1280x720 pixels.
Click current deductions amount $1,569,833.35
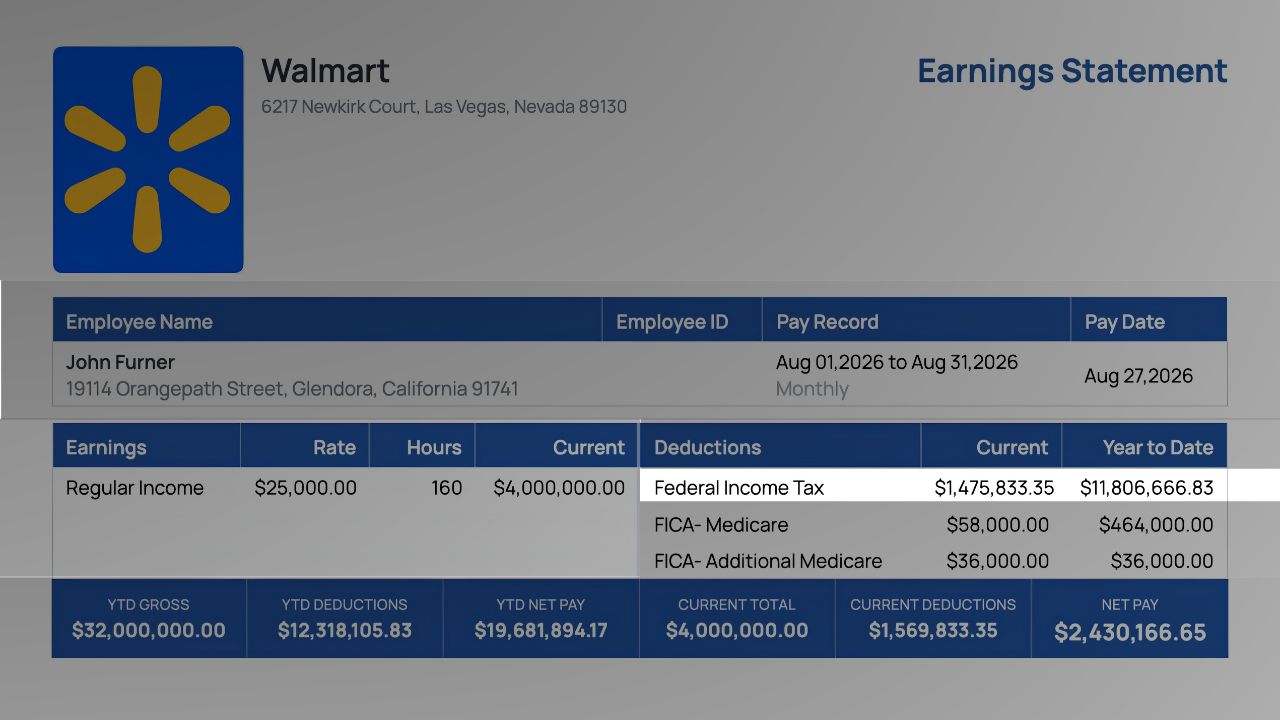tap(933, 631)
